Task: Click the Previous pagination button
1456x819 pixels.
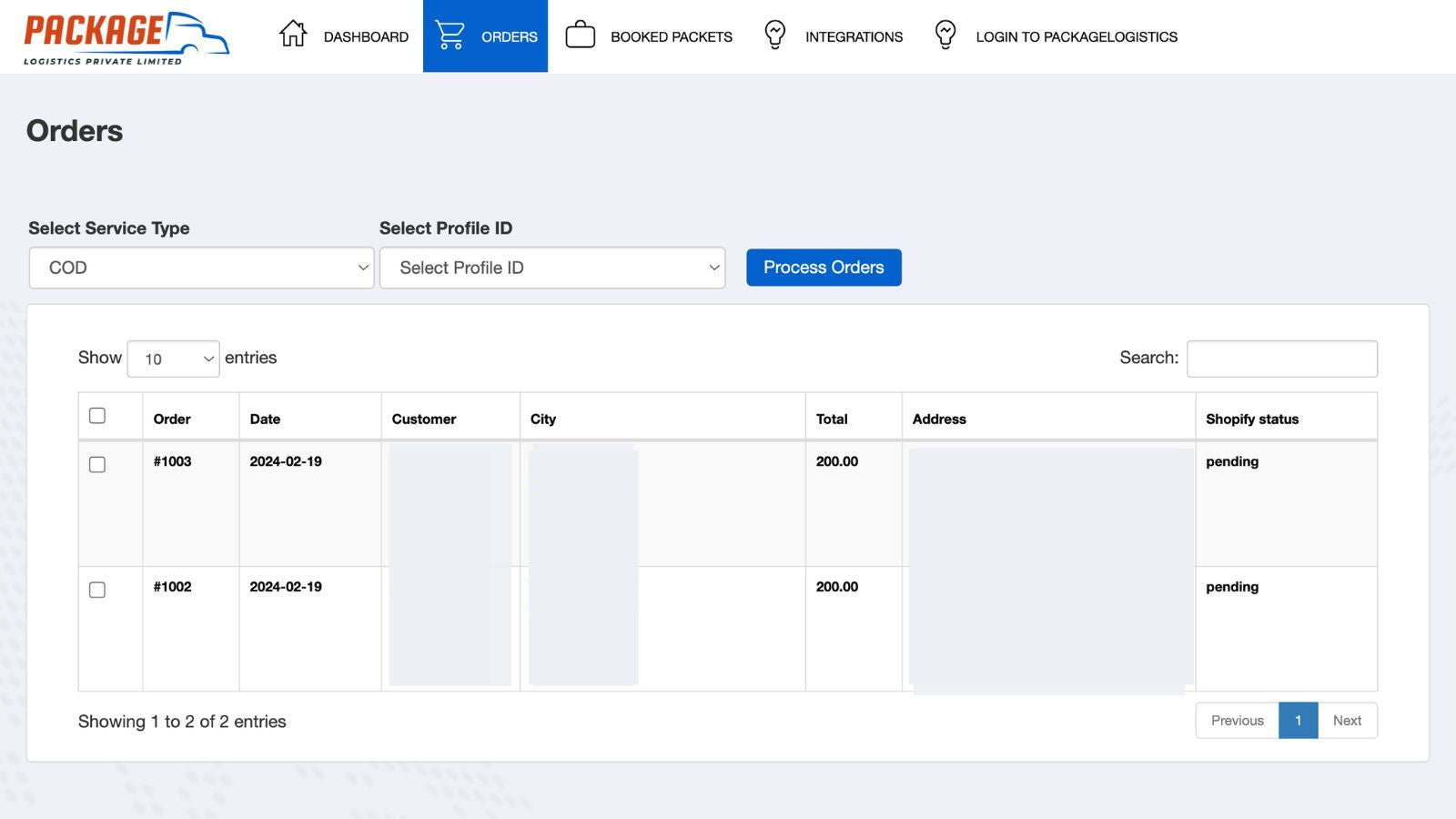Action: [x=1237, y=721]
